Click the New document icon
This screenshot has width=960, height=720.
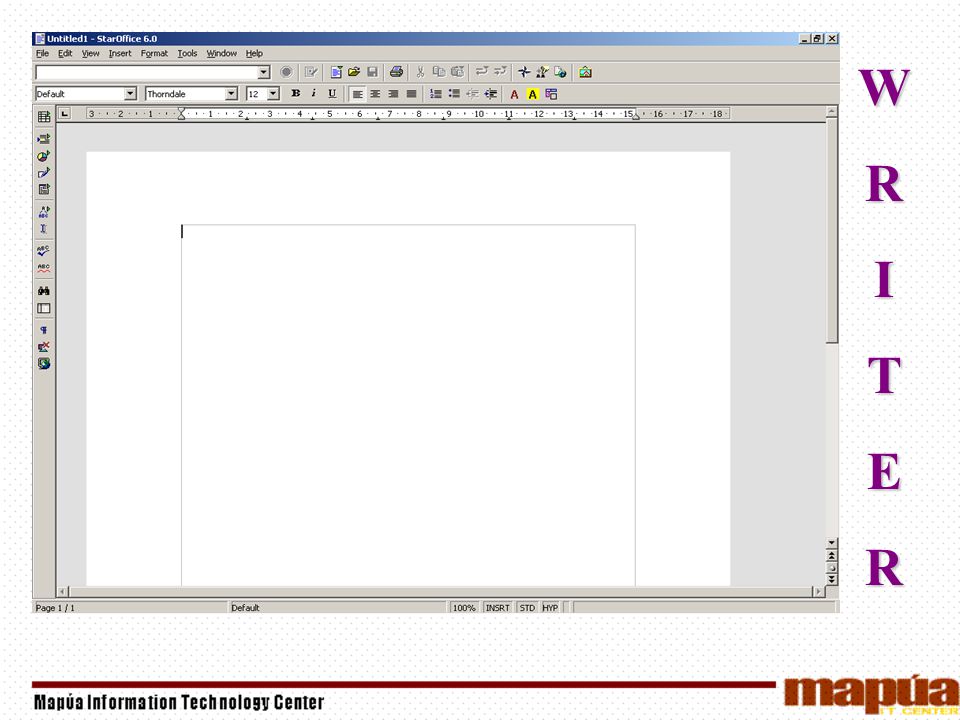click(336, 72)
